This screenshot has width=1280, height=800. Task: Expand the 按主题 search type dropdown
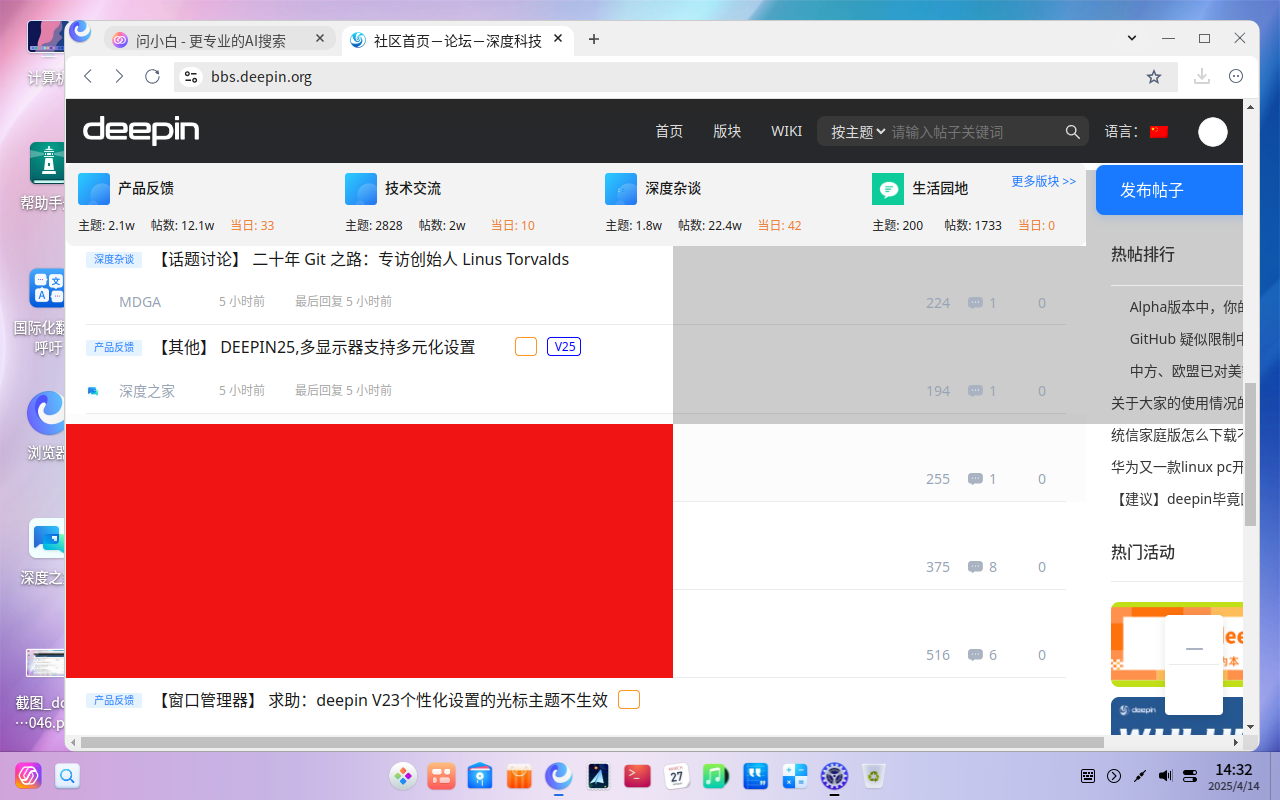click(858, 132)
